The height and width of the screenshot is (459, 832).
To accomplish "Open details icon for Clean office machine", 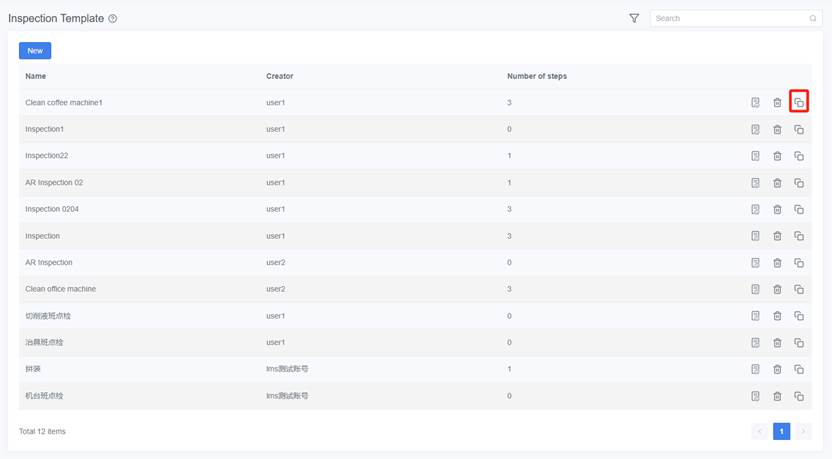I will pyautogui.click(x=755, y=289).
